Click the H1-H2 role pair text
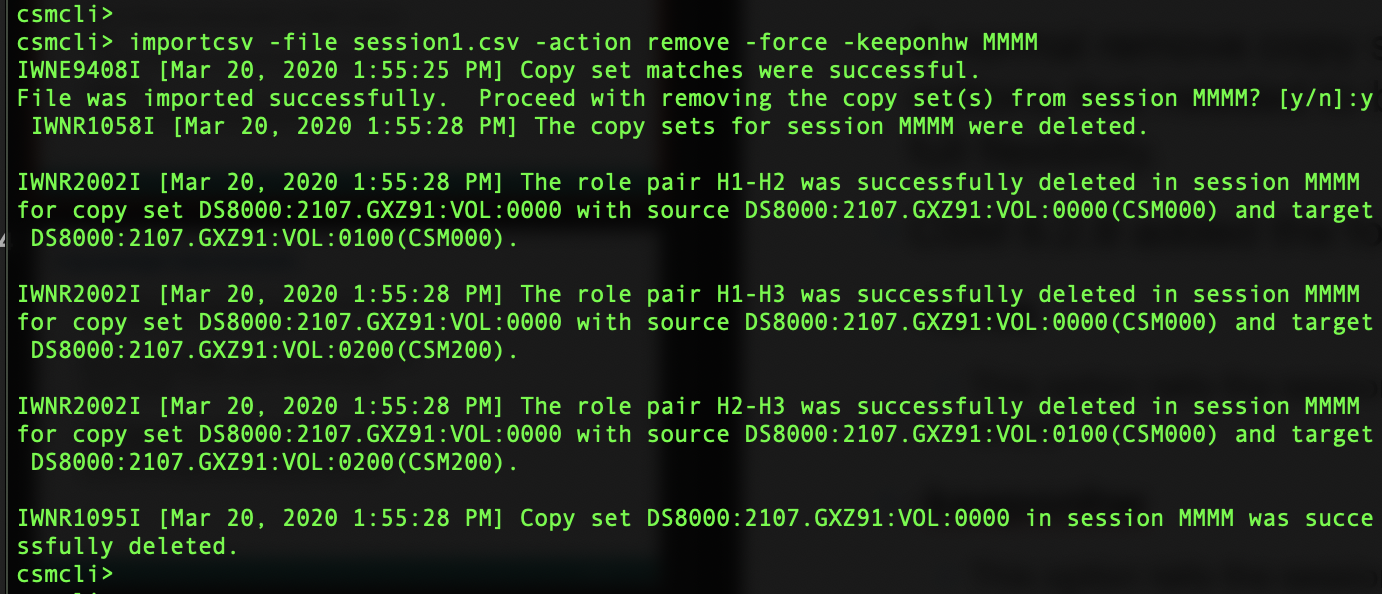The height and width of the screenshot is (594, 1382). (x=750, y=183)
